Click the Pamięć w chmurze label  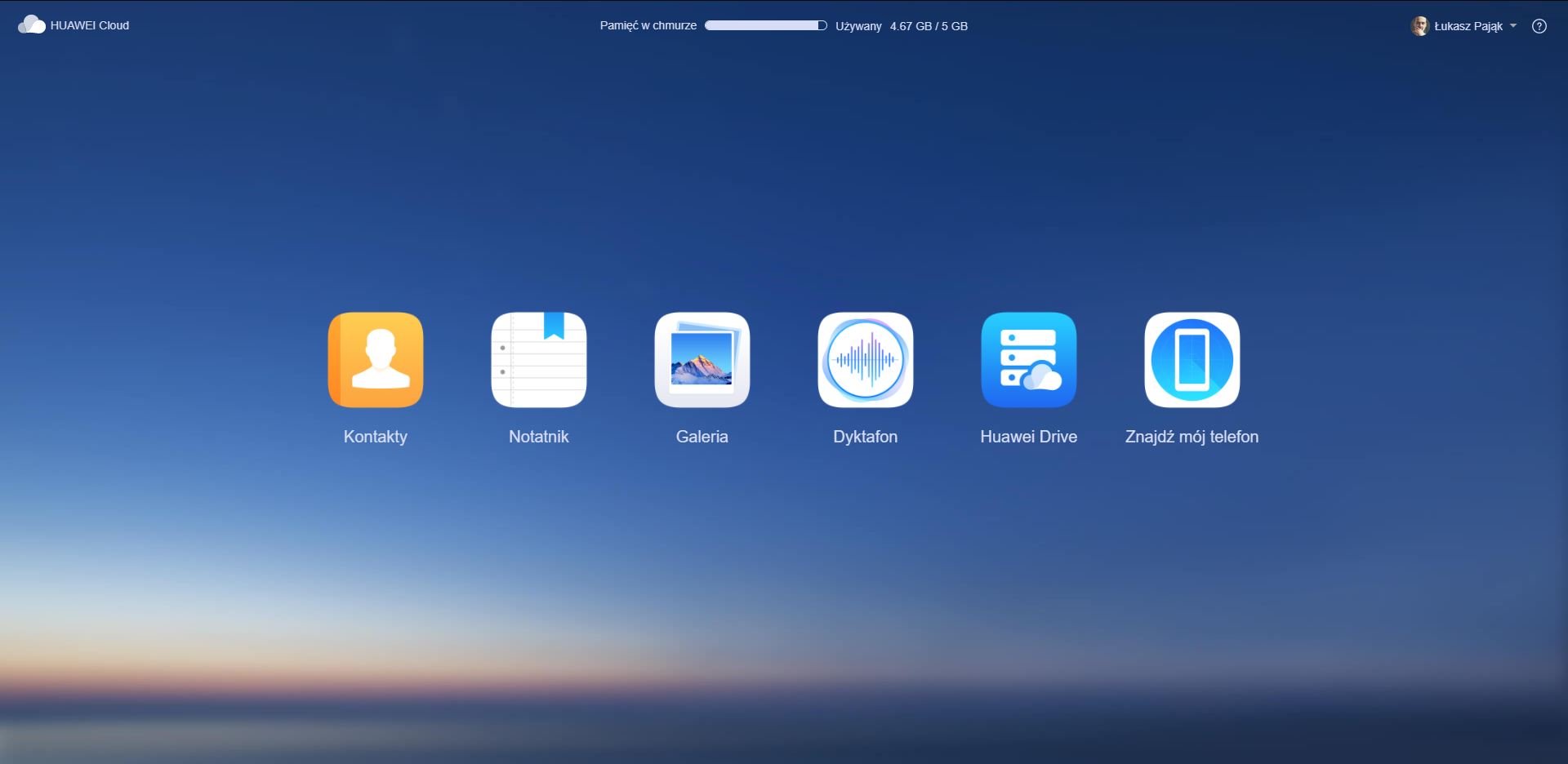(648, 25)
